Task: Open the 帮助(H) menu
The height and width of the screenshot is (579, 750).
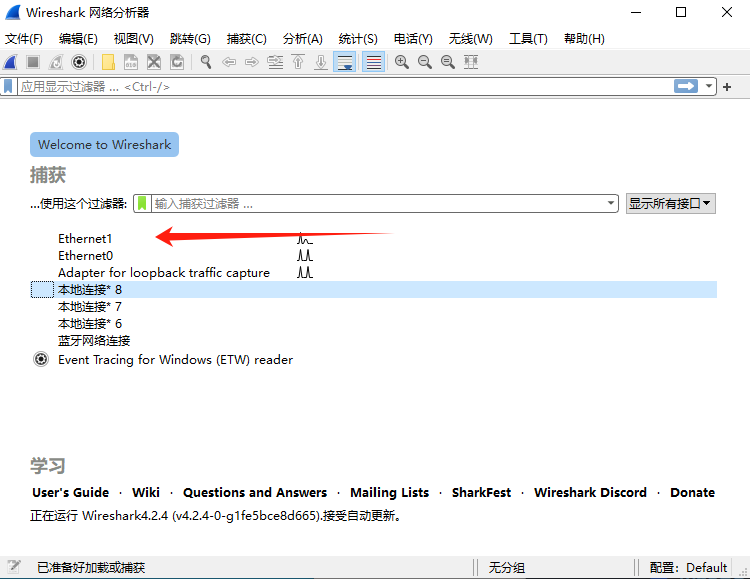Action: [584, 39]
